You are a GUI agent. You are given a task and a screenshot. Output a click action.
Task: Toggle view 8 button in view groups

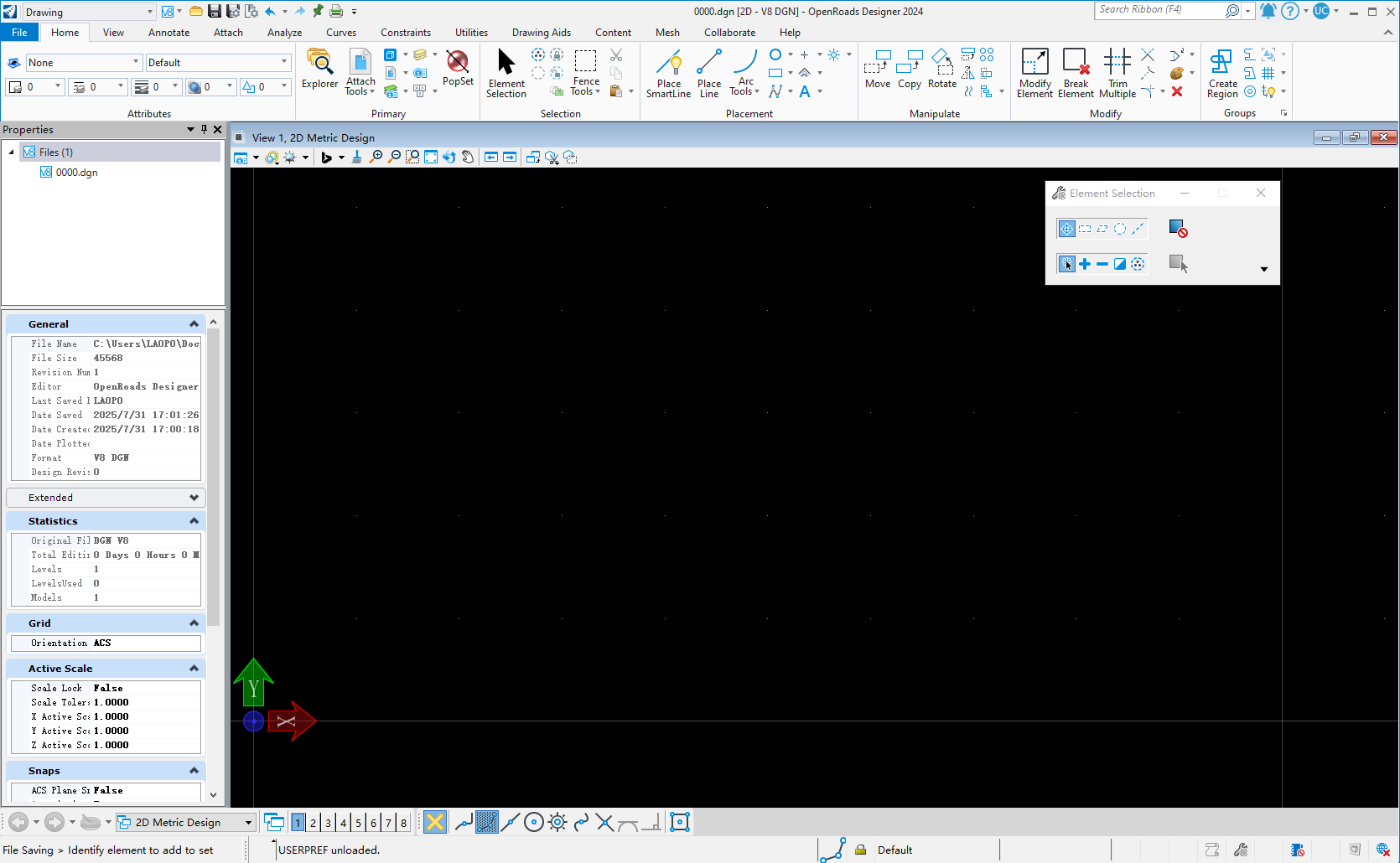(x=403, y=823)
